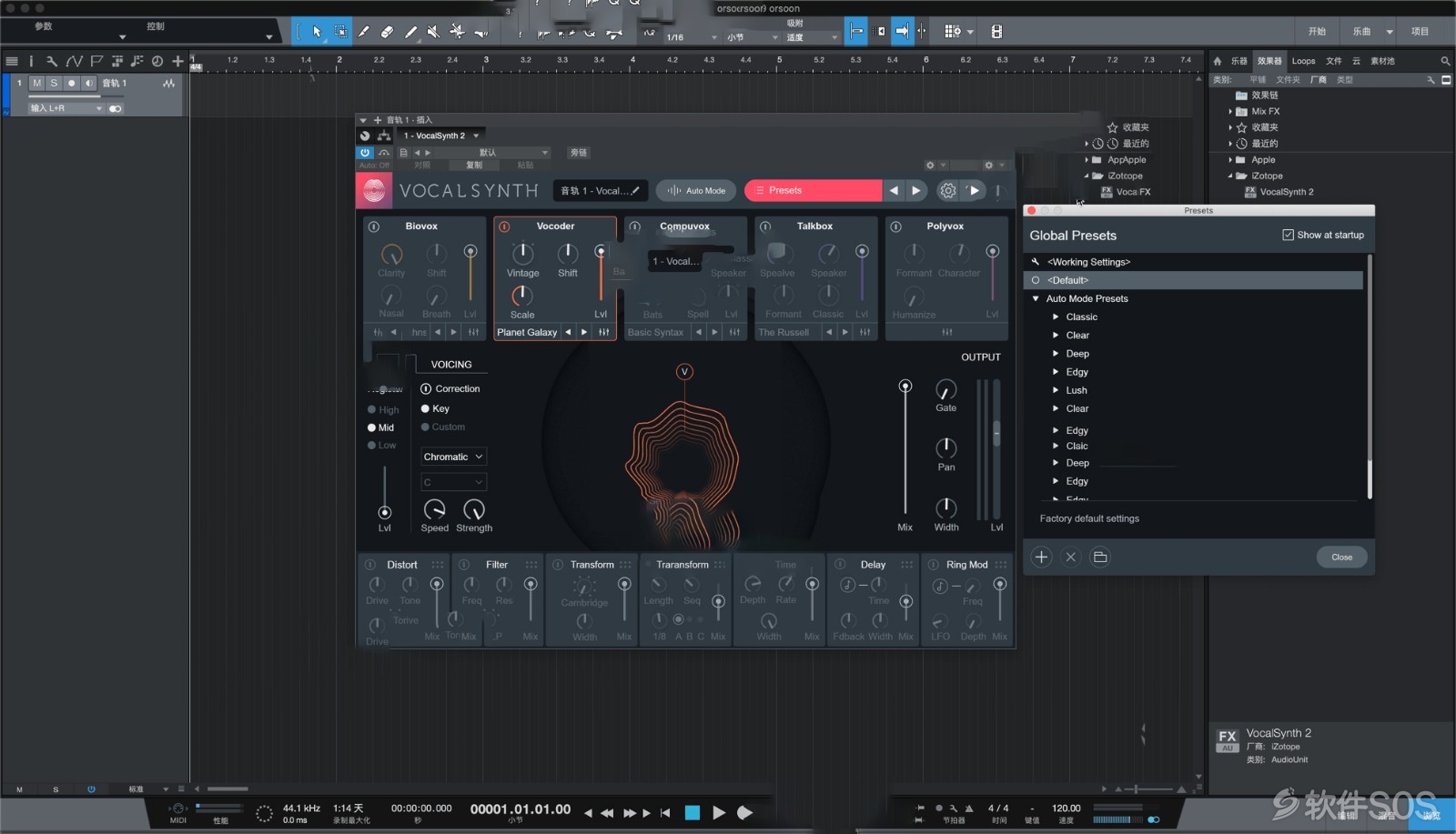The height and width of the screenshot is (834, 1456).
Task: Adjust the output Mix slider
Action: [905, 447]
